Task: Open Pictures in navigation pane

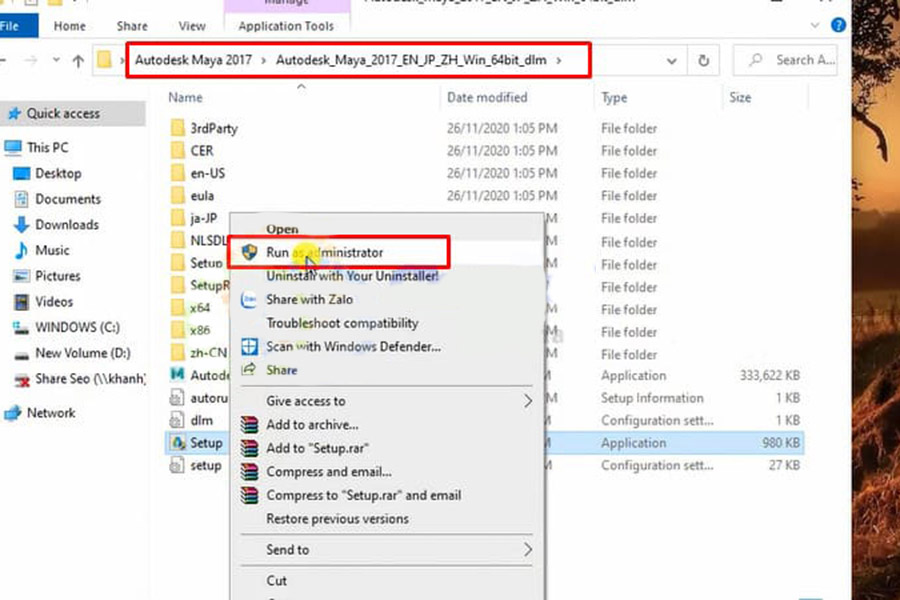Action: pyautogui.click(x=57, y=276)
